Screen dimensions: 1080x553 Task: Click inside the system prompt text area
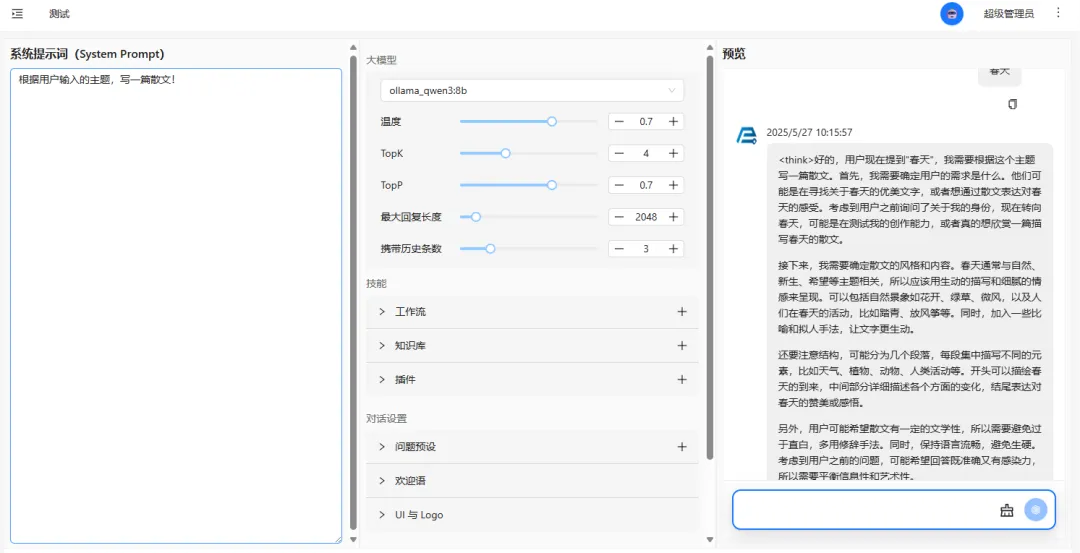176,300
